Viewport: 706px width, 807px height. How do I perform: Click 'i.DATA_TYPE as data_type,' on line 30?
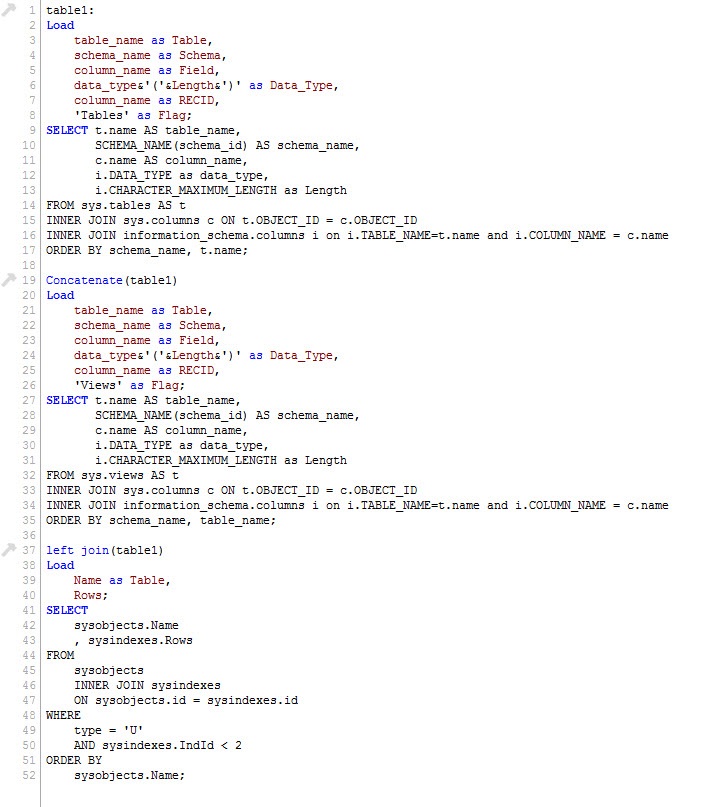tap(182, 445)
